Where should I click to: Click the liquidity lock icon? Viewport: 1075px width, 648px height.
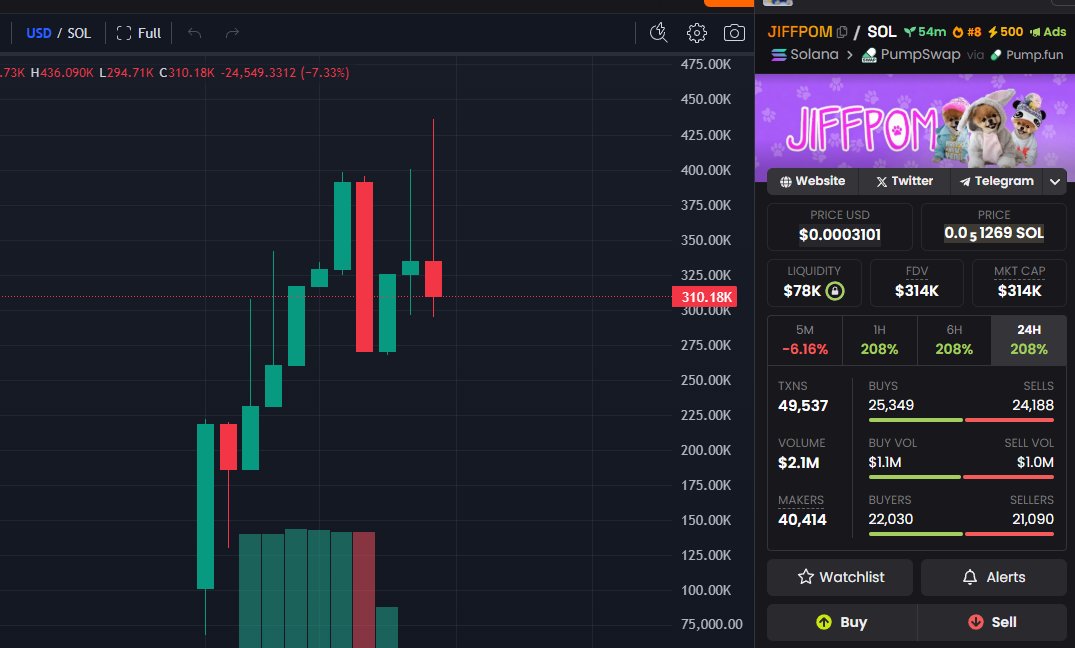pos(834,291)
